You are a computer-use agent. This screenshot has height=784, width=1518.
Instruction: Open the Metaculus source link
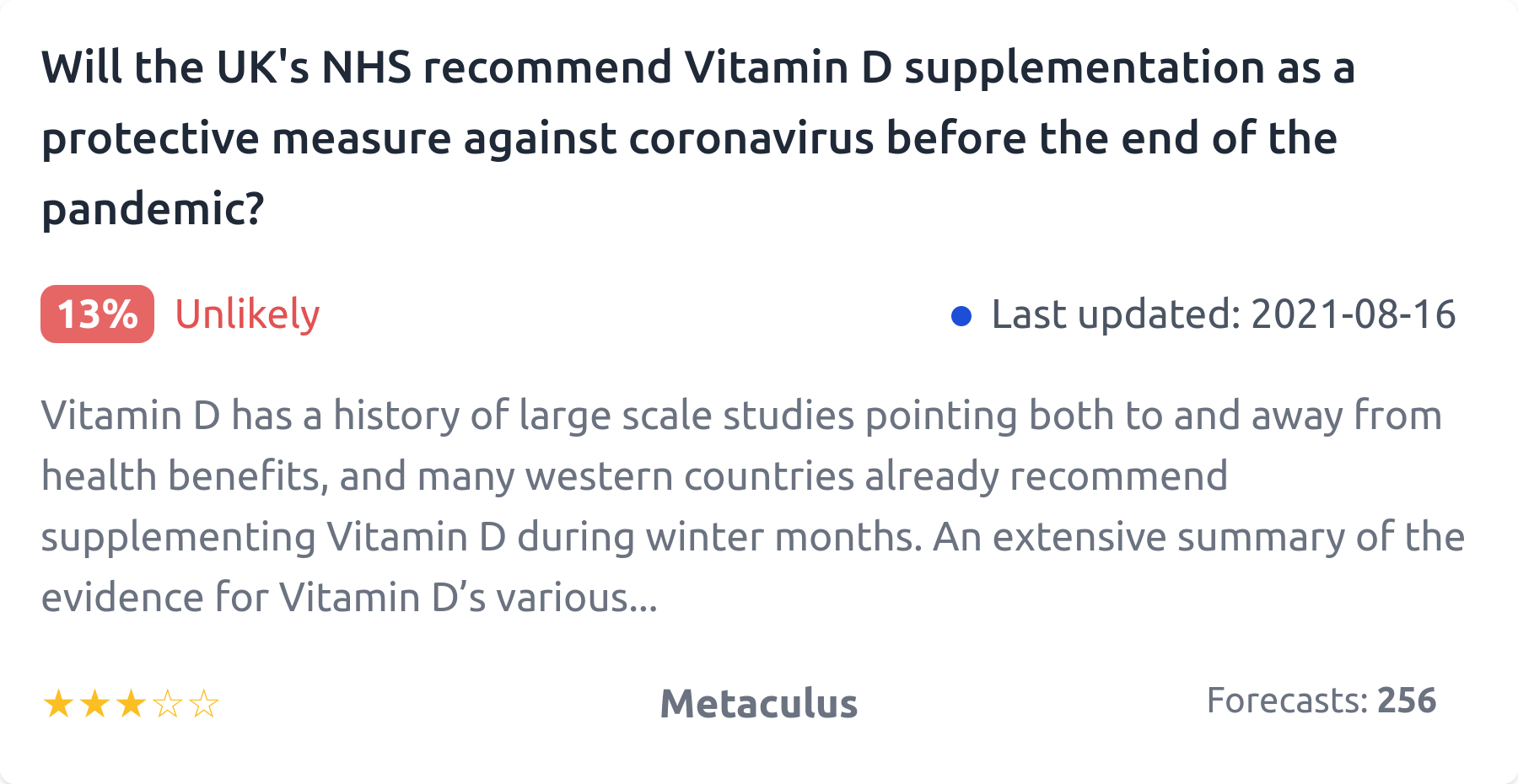coord(758,704)
